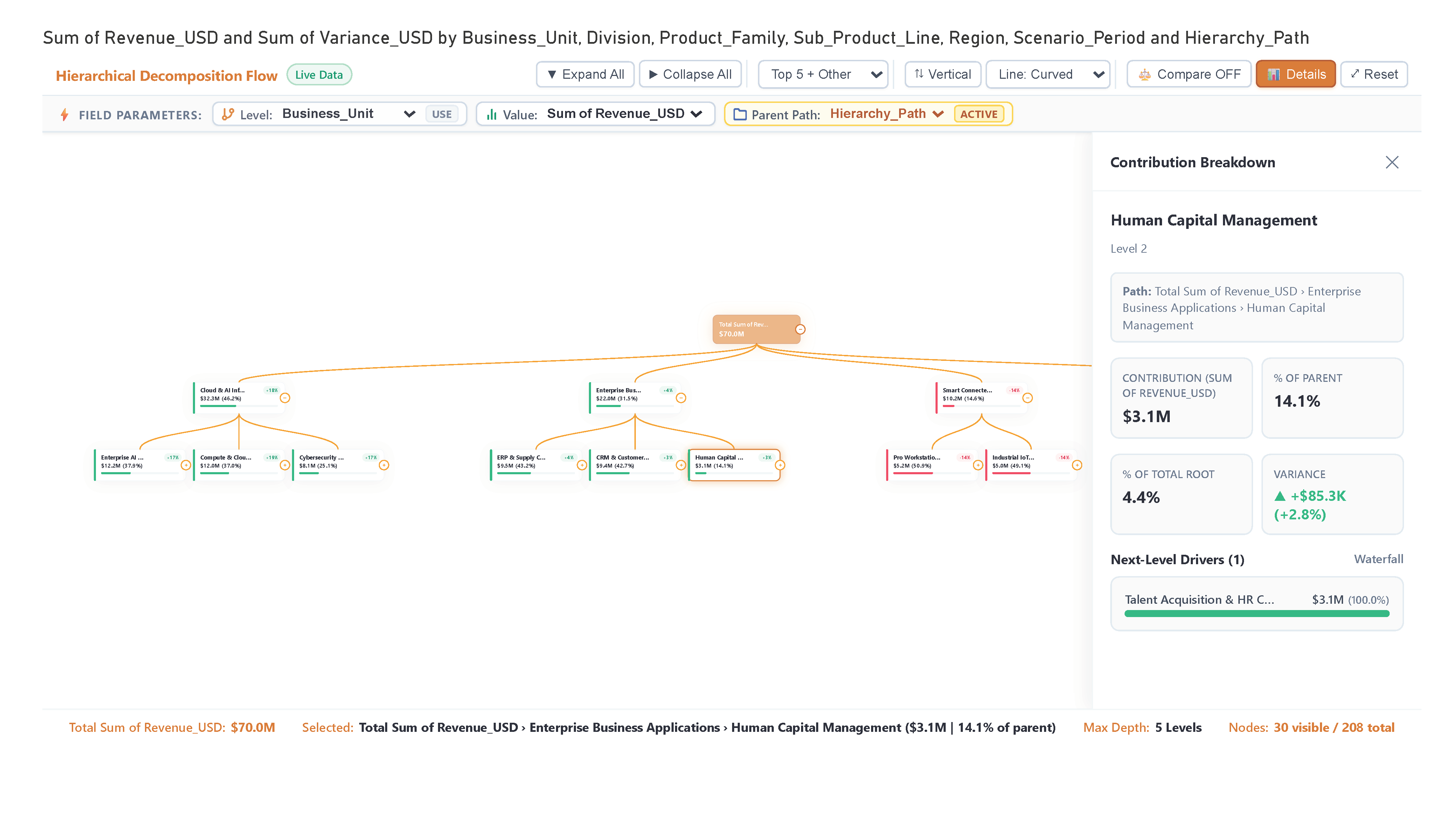This screenshot has height=840, width=1453.
Task: Click the Collapse All button
Action: point(690,74)
